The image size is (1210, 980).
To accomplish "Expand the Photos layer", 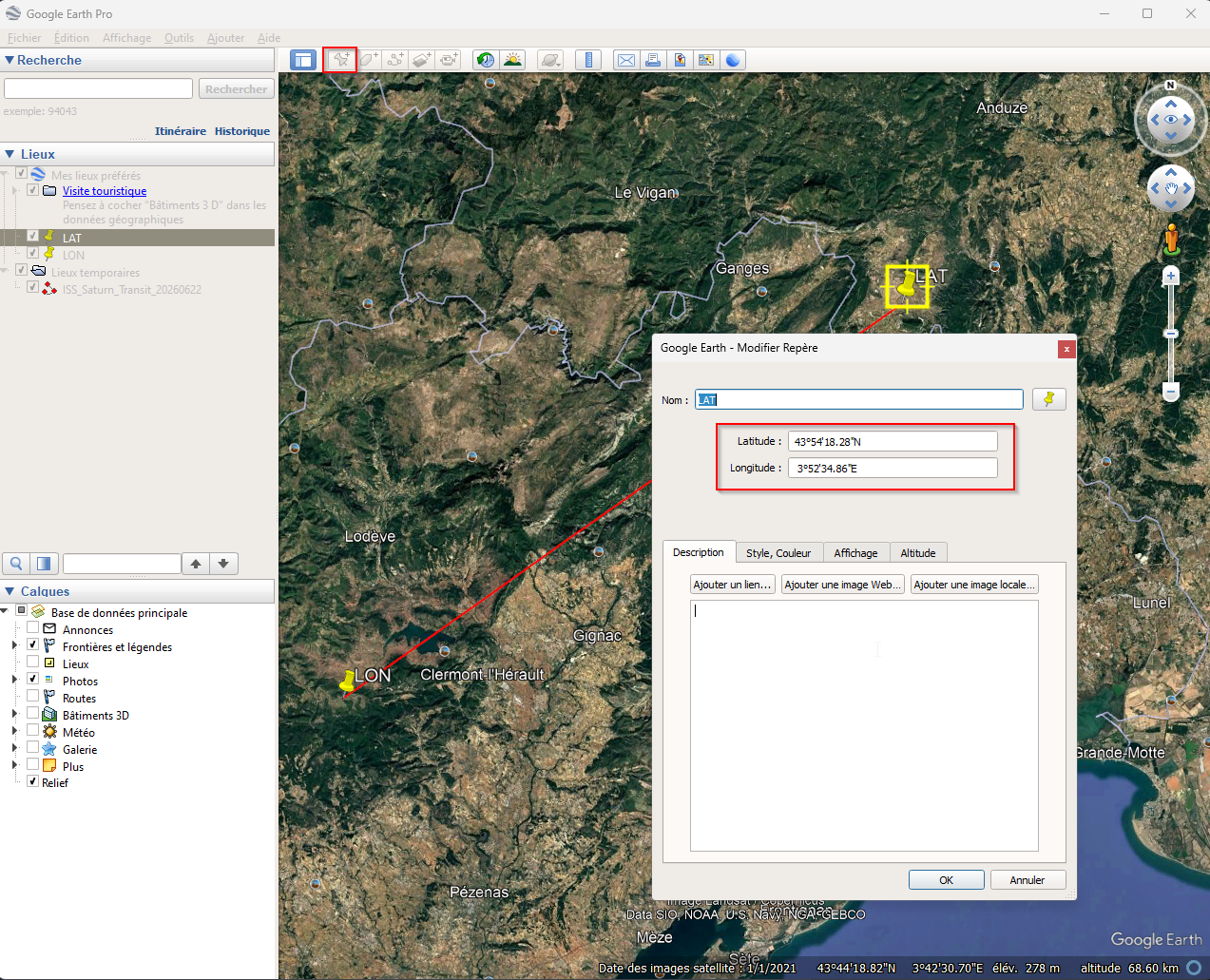I will (14, 680).
